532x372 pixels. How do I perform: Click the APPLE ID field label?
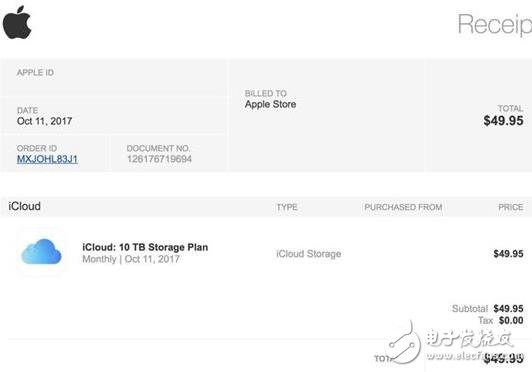coord(35,72)
